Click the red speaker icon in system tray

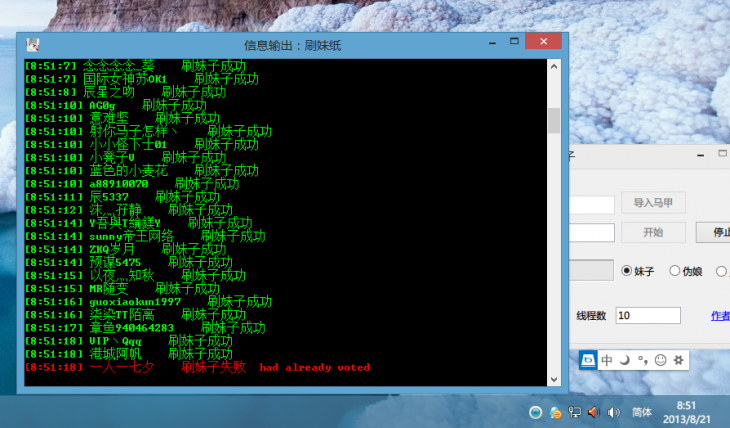(x=593, y=412)
